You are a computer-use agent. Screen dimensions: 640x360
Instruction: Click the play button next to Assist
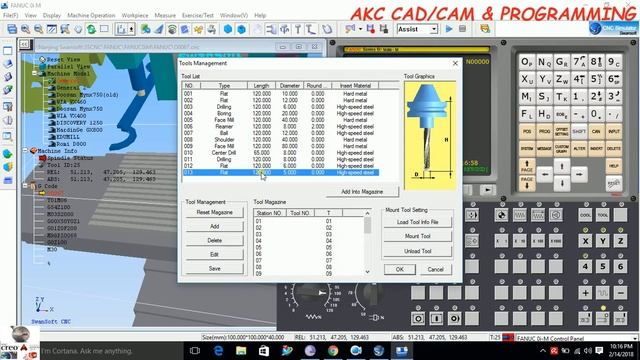tap(449, 29)
